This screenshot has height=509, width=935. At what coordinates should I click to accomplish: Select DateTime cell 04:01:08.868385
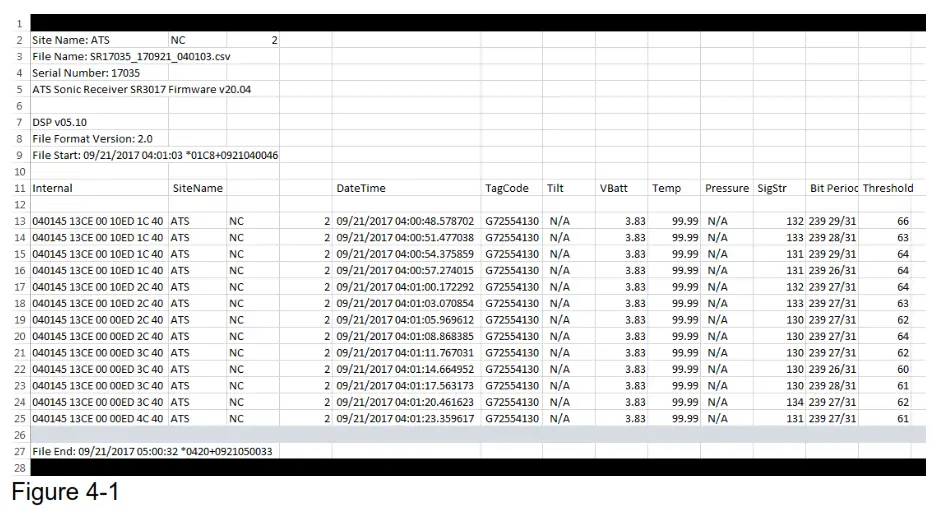[407, 336]
